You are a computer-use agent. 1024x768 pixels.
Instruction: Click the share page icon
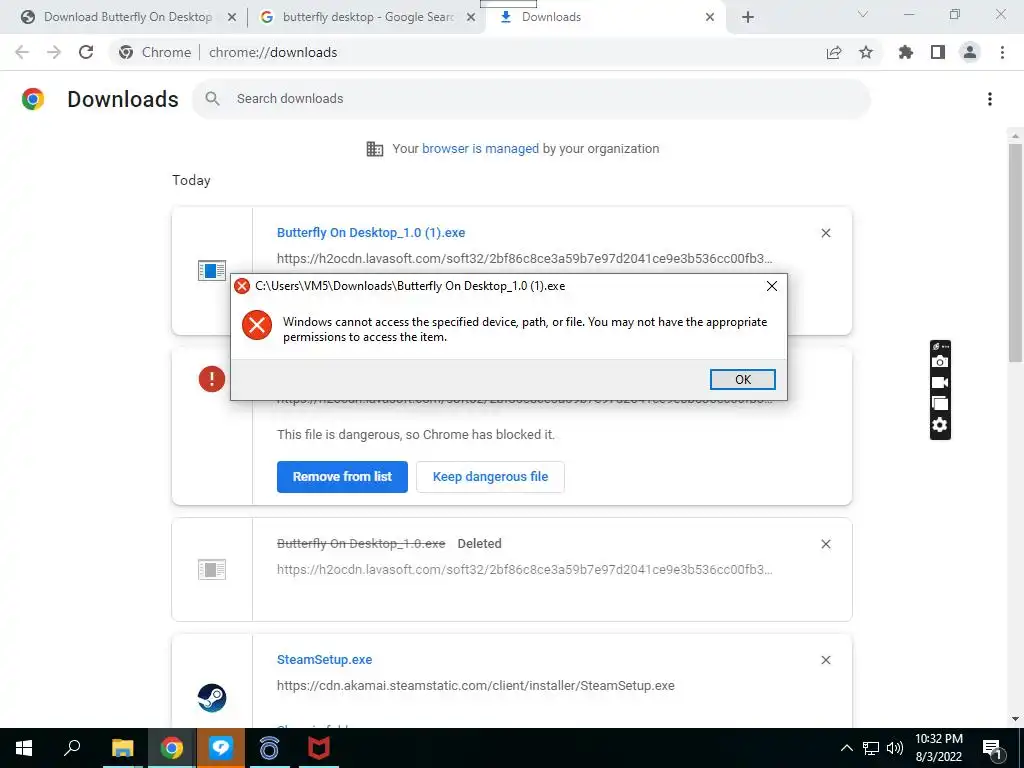(833, 52)
